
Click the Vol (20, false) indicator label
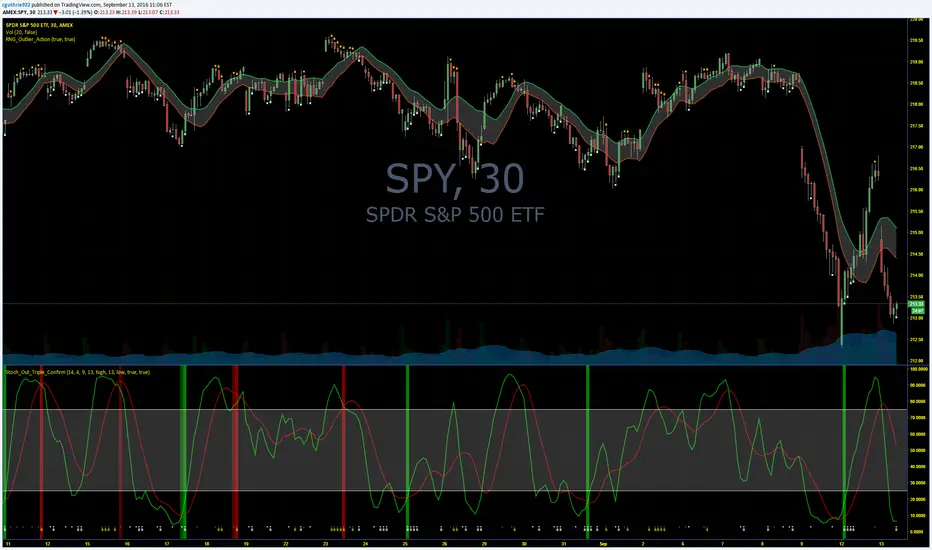click(x=21, y=32)
